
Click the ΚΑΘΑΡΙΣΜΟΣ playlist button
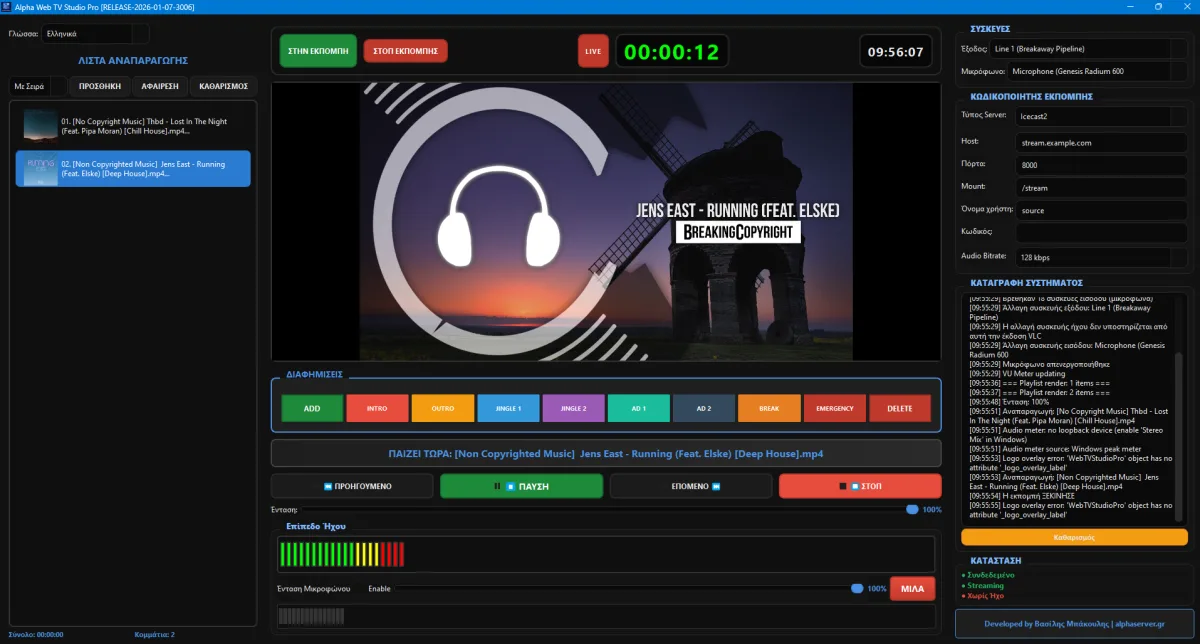[x=224, y=86]
